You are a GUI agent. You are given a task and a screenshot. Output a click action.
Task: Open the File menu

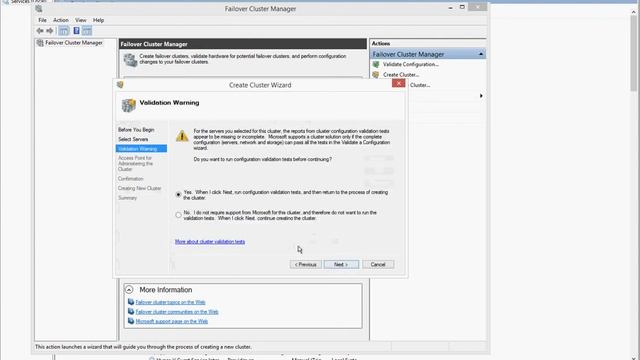(42, 20)
